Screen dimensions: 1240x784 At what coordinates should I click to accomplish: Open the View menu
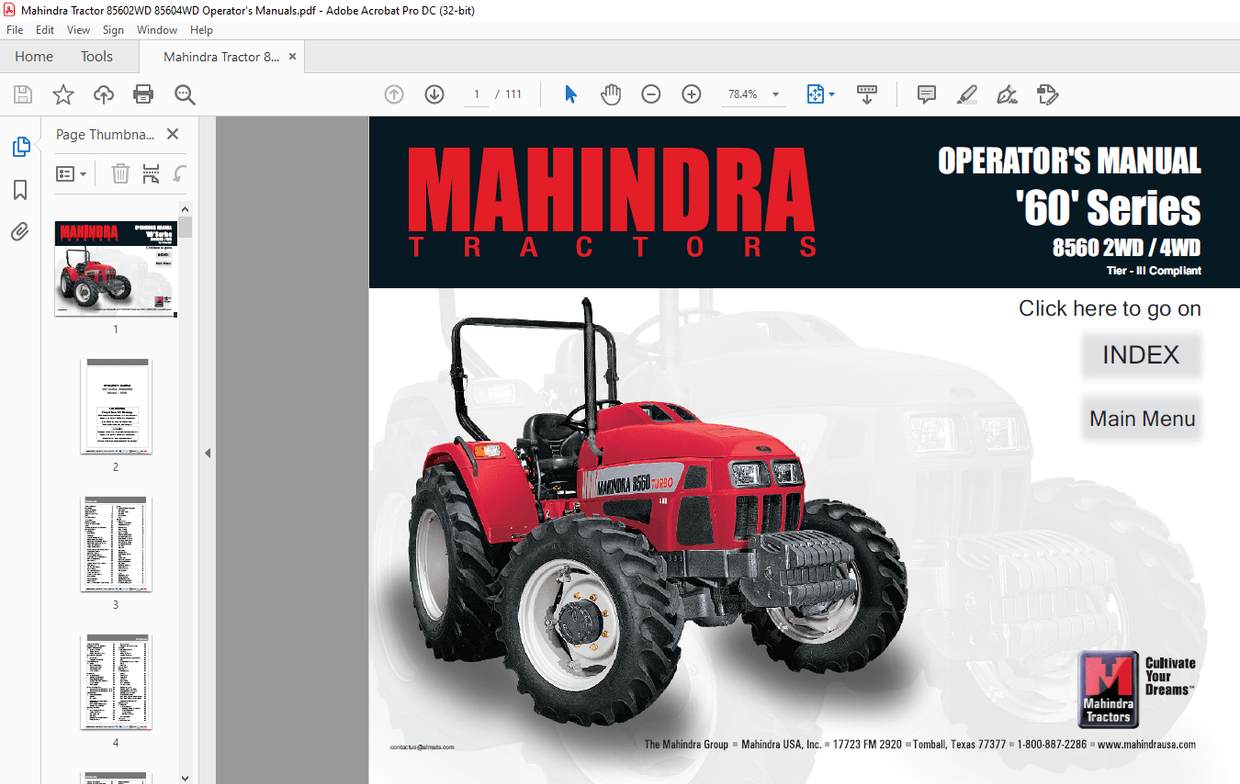[79, 30]
